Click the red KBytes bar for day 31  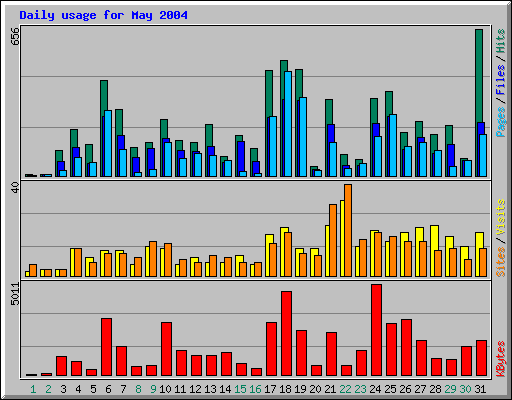coord(482,358)
